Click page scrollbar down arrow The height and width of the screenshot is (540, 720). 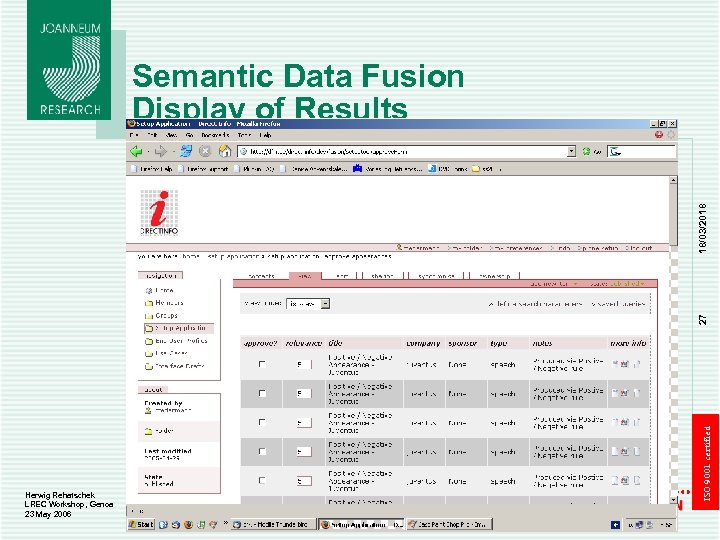coord(673,500)
